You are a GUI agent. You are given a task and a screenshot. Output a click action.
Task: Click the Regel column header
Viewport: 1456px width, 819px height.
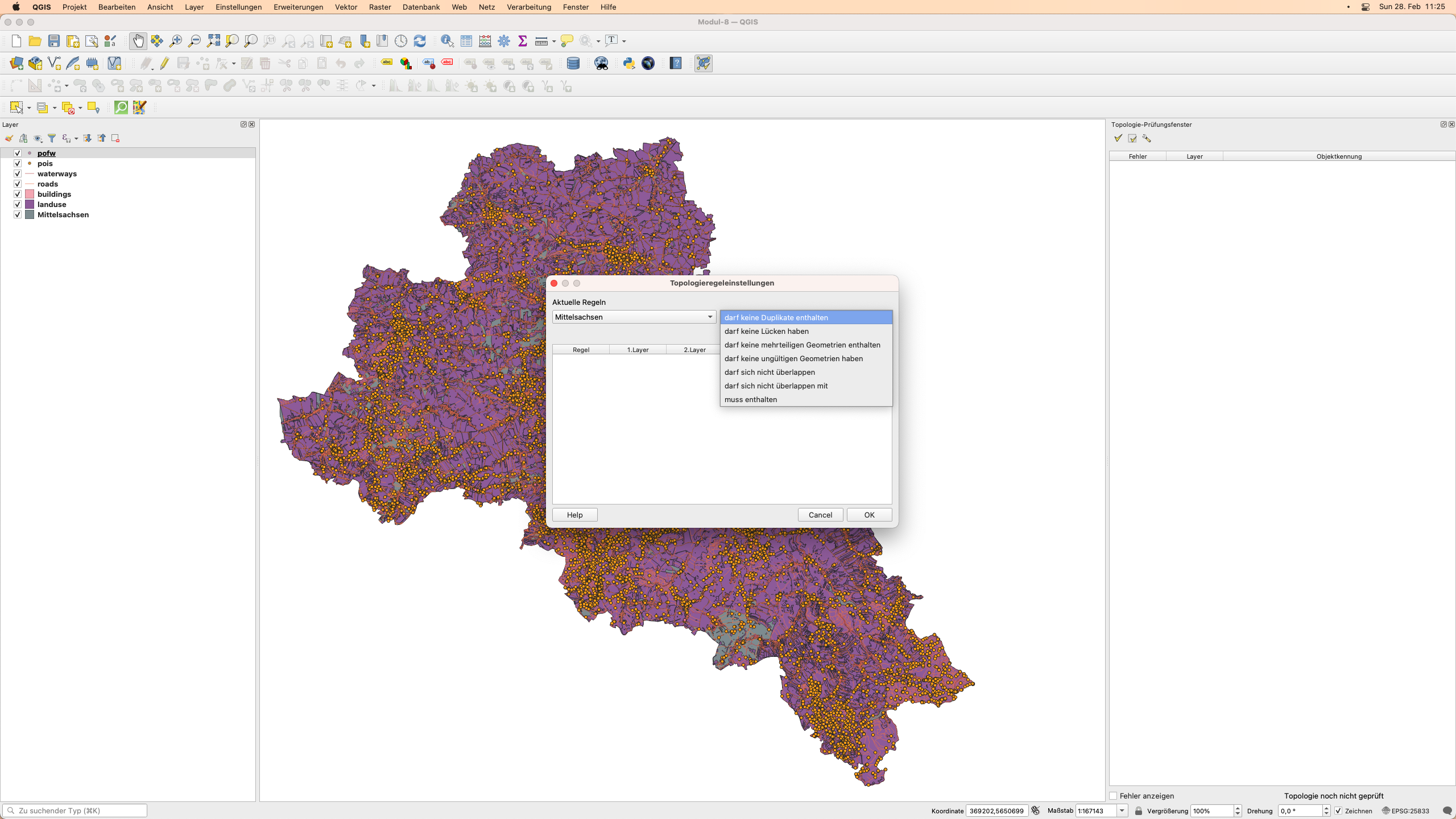[581, 350]
